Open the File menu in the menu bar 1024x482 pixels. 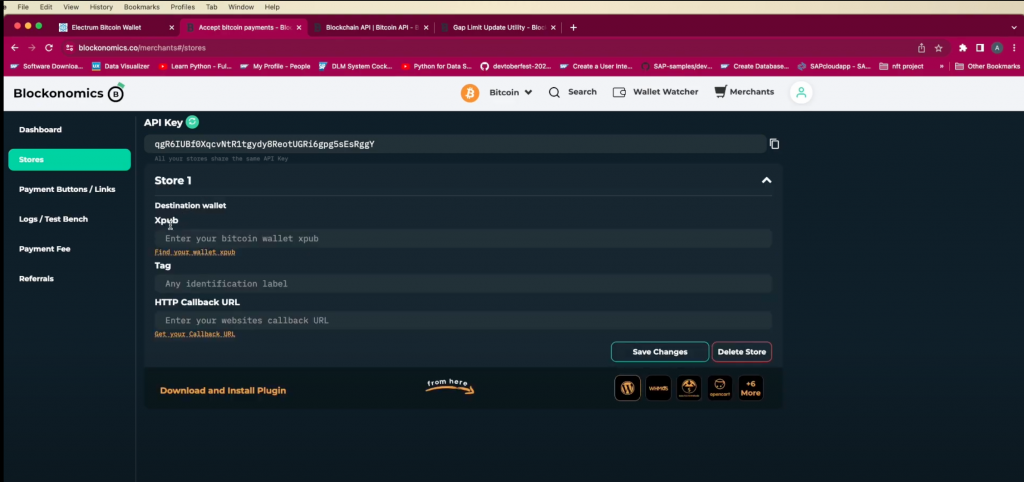[x=23, y=7]
